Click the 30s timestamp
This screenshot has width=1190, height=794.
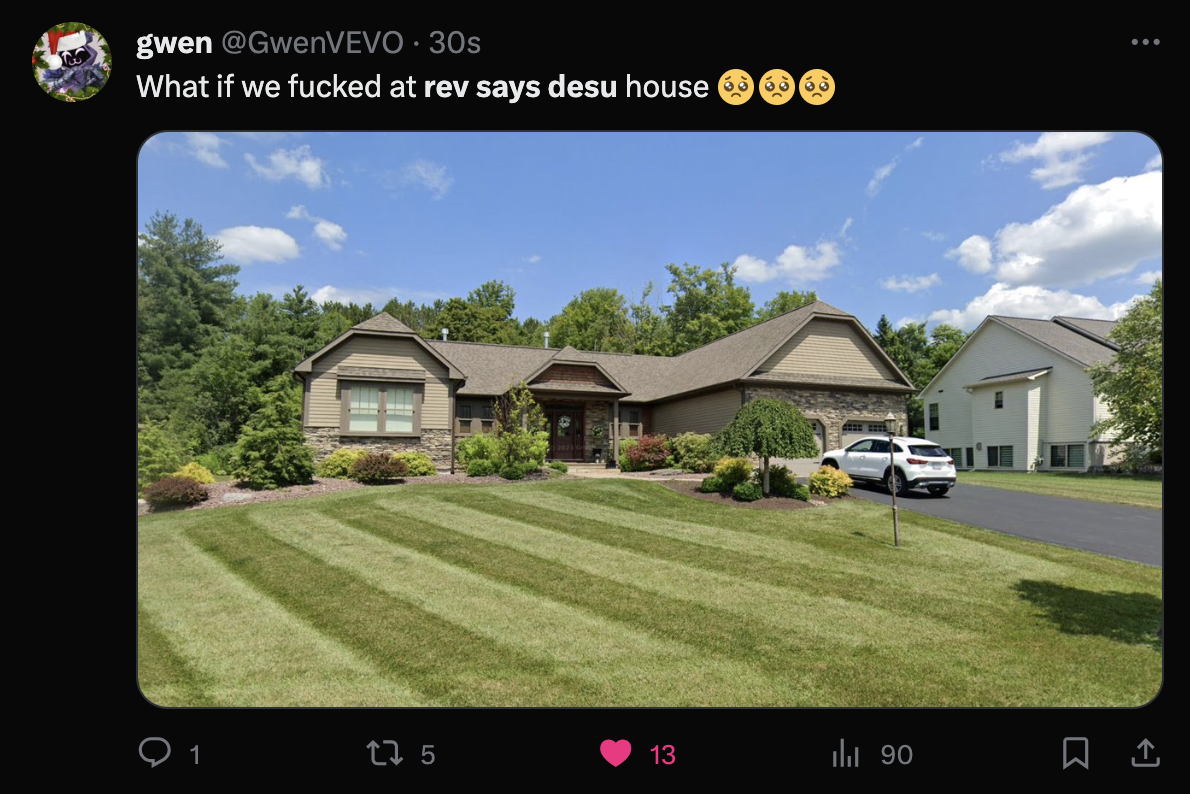click(x=455, y=43)
